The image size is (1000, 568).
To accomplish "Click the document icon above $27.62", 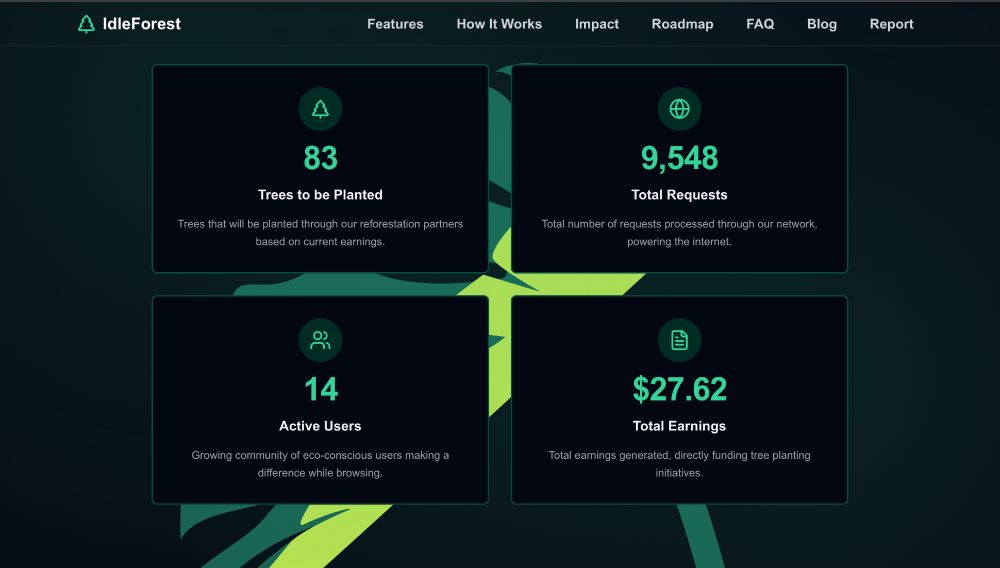I will [679, 340].
